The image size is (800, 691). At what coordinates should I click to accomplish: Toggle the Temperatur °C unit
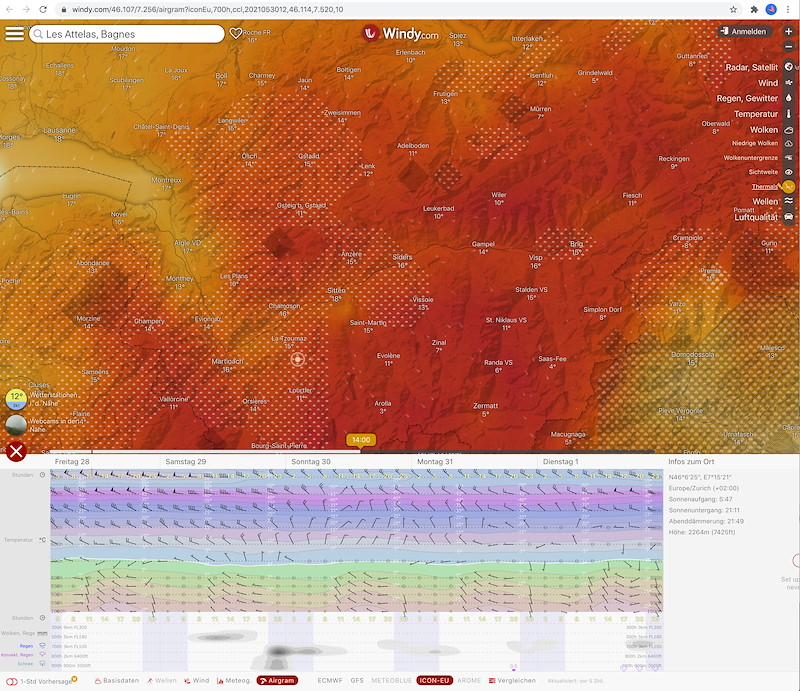click(42, 540)
